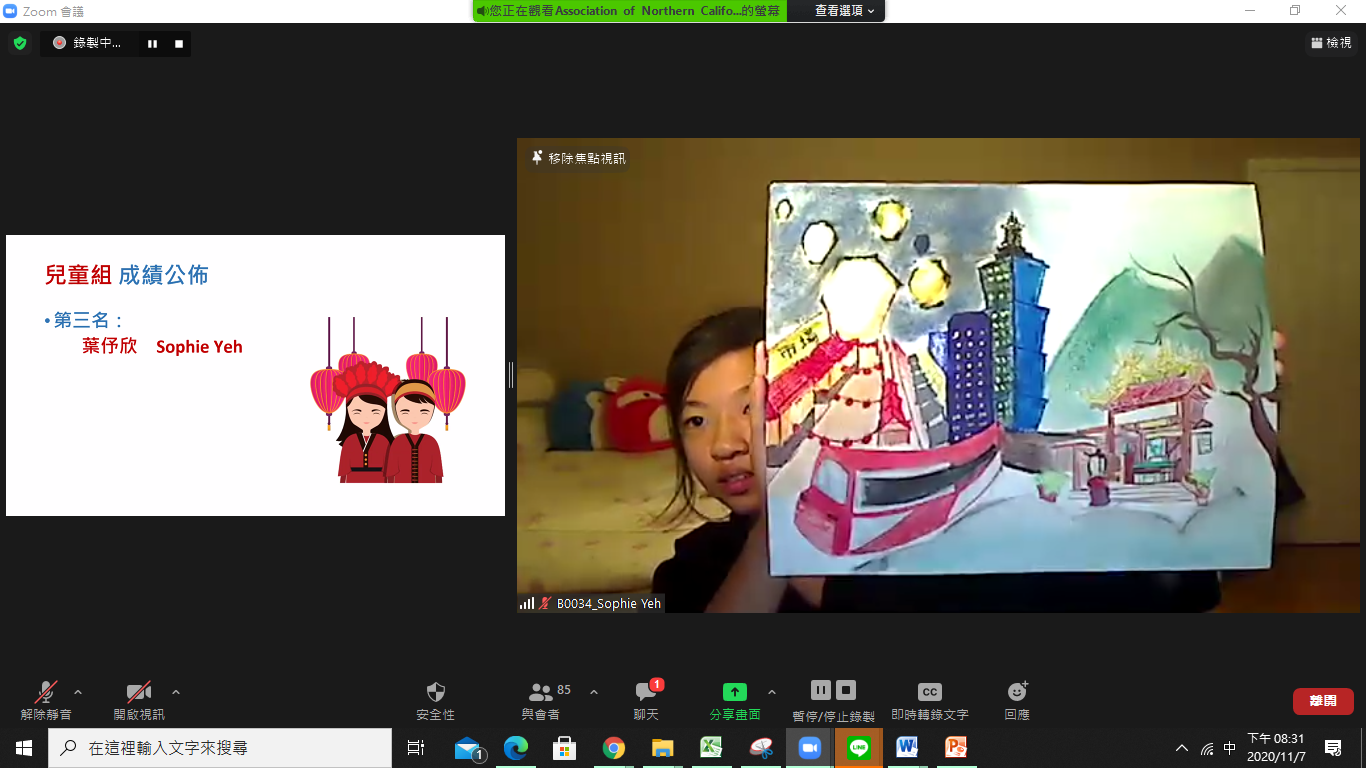1366x768 pixels.
Task: Open the View (檢視) layout menu
Action: pyautogui.click(x=1331, y=43)
